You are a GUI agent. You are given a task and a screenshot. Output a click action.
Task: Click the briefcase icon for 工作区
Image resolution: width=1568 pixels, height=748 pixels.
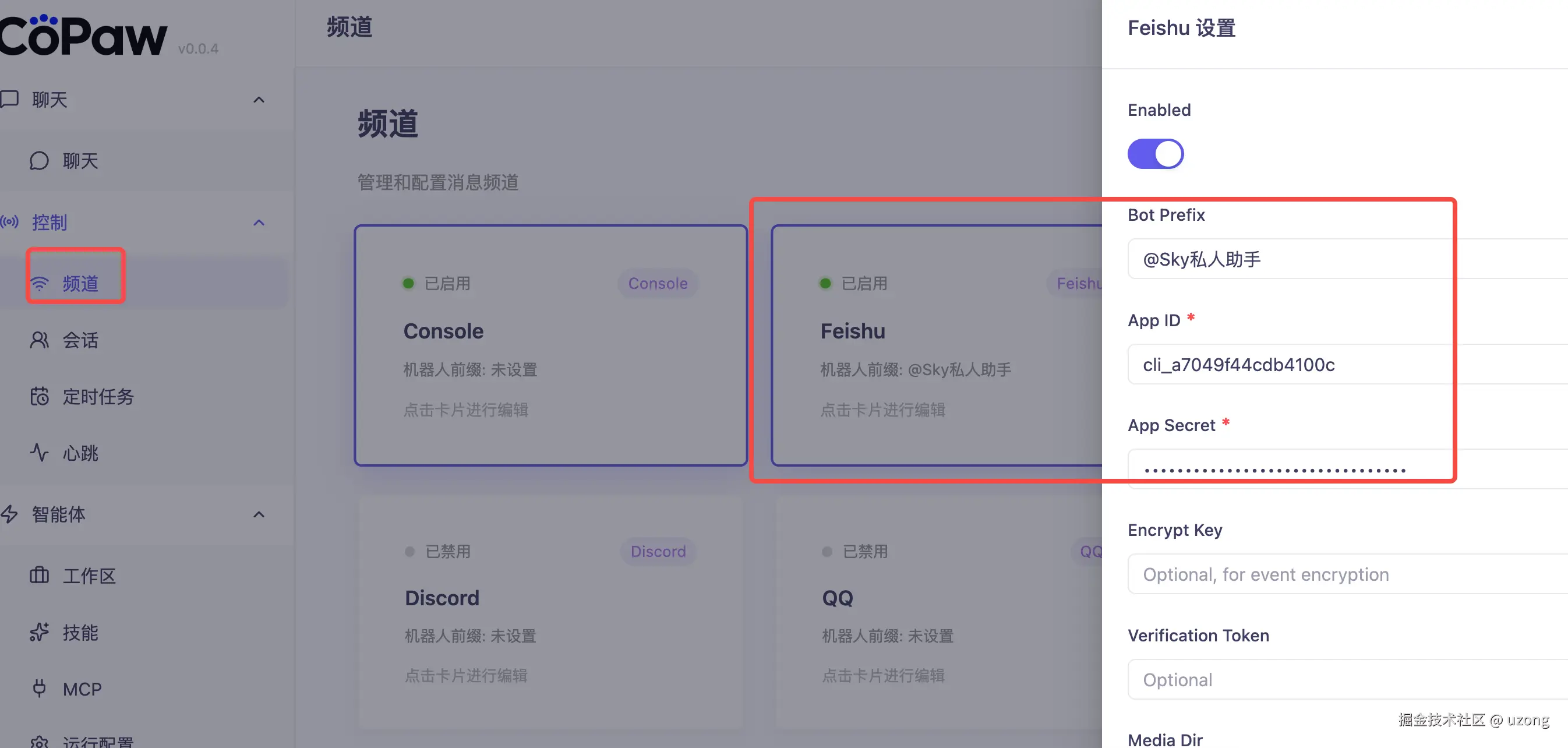point(39,575)
